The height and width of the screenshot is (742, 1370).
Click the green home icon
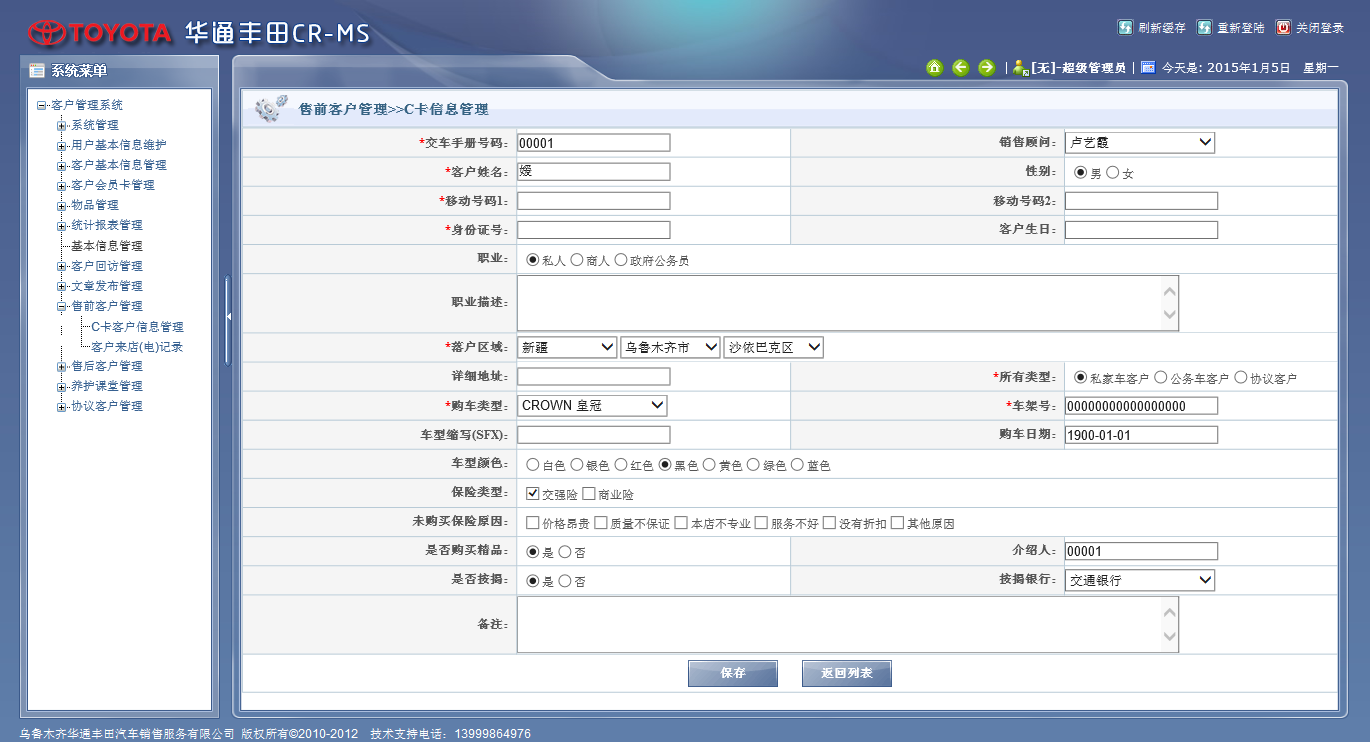[934, 68]
